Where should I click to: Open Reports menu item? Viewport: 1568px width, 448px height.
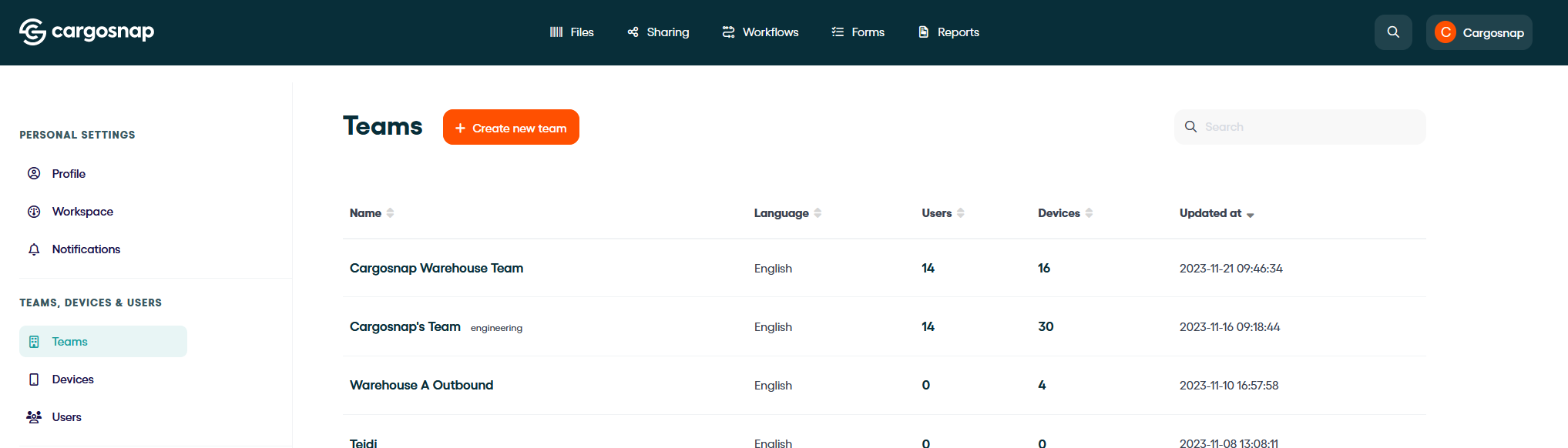[949, 32]
